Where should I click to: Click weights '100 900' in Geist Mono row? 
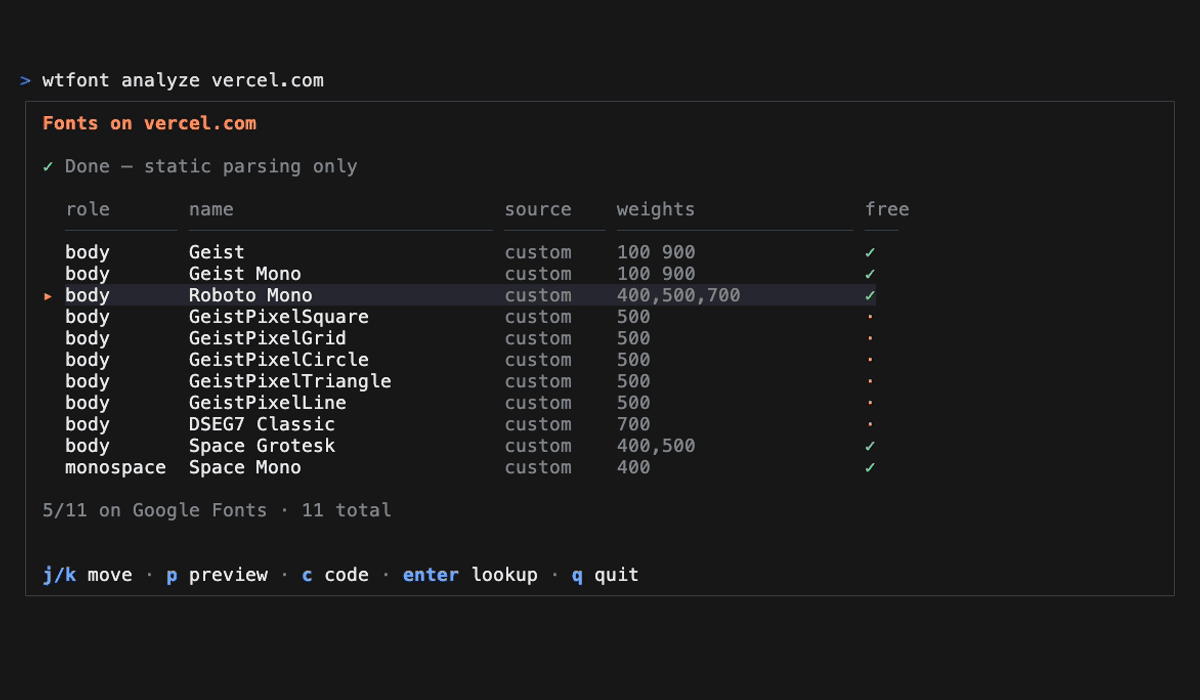(656, 274)
